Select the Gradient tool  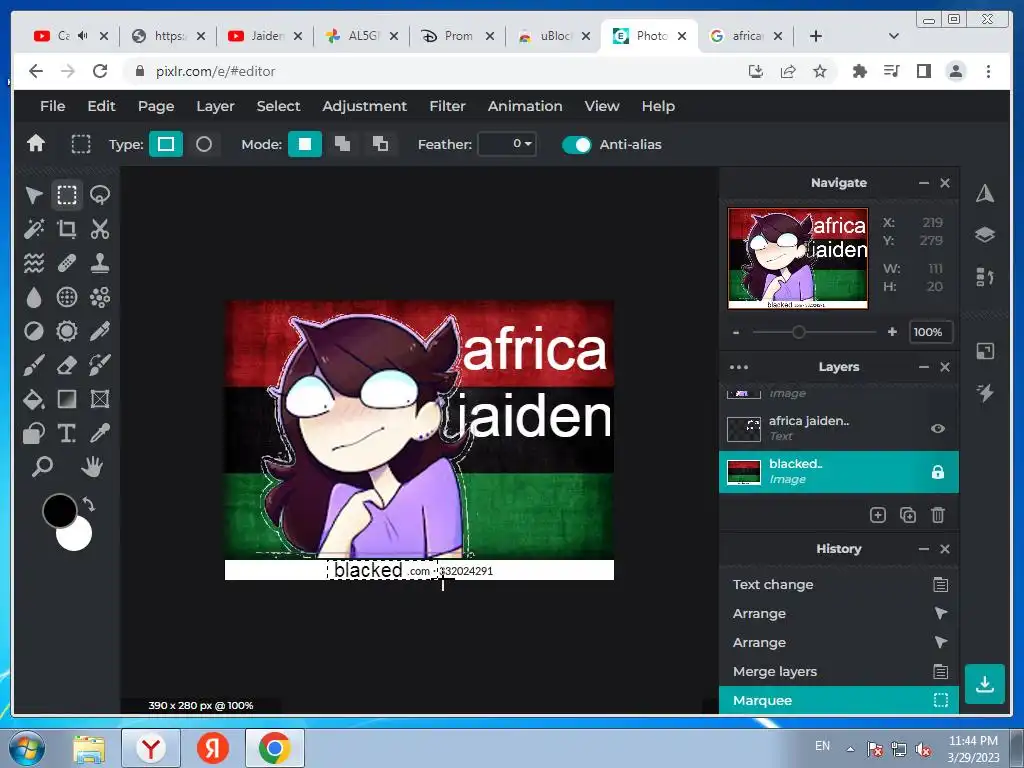point(67,399)
